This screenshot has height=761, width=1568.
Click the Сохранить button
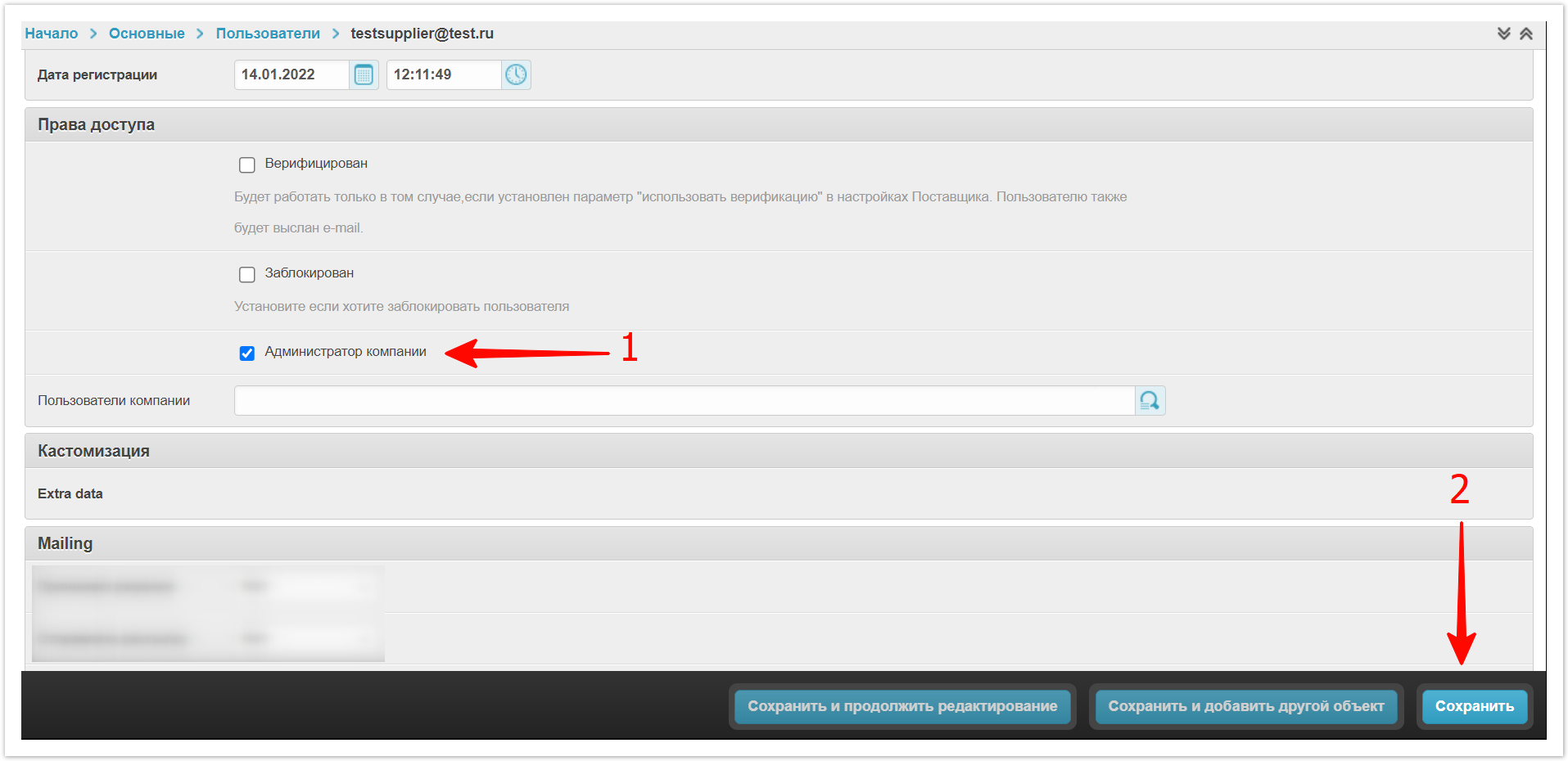[1474, 706]
